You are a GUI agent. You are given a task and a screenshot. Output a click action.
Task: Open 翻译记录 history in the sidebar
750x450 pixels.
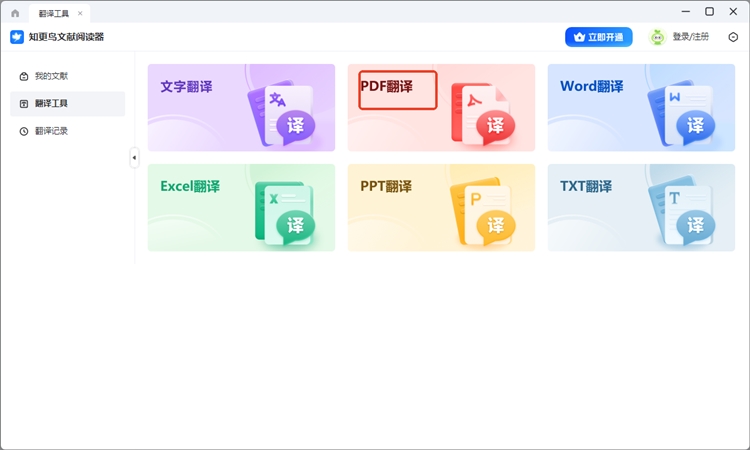click(67, 131)
